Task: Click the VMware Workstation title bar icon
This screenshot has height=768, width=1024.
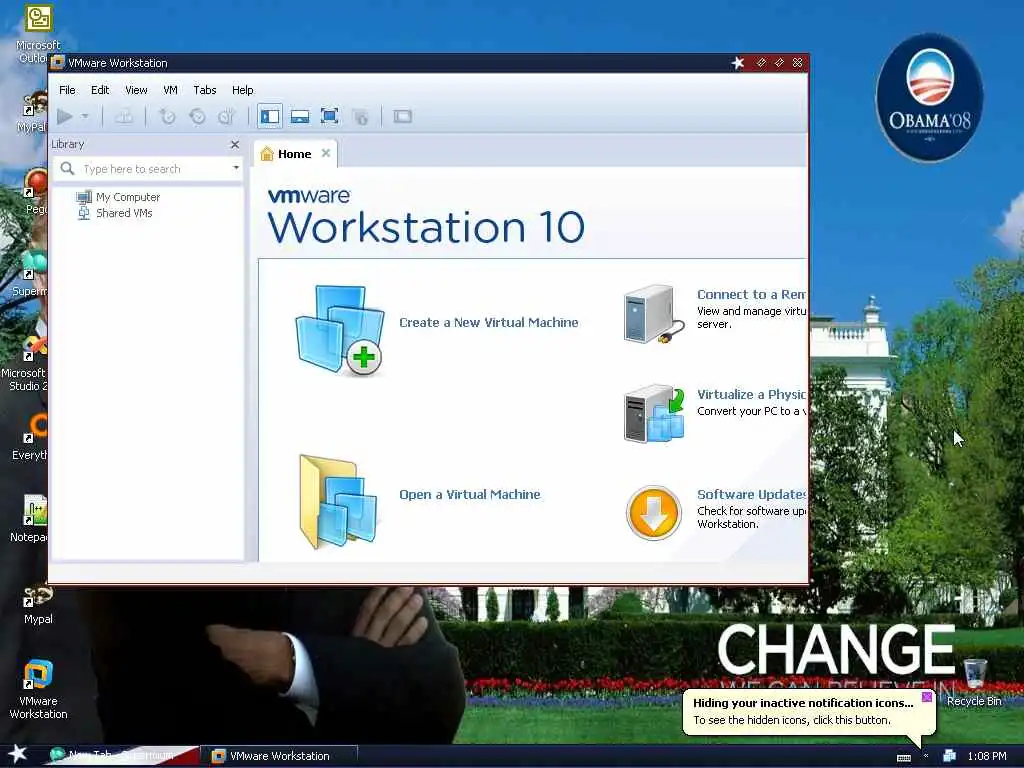Action: 57,63
